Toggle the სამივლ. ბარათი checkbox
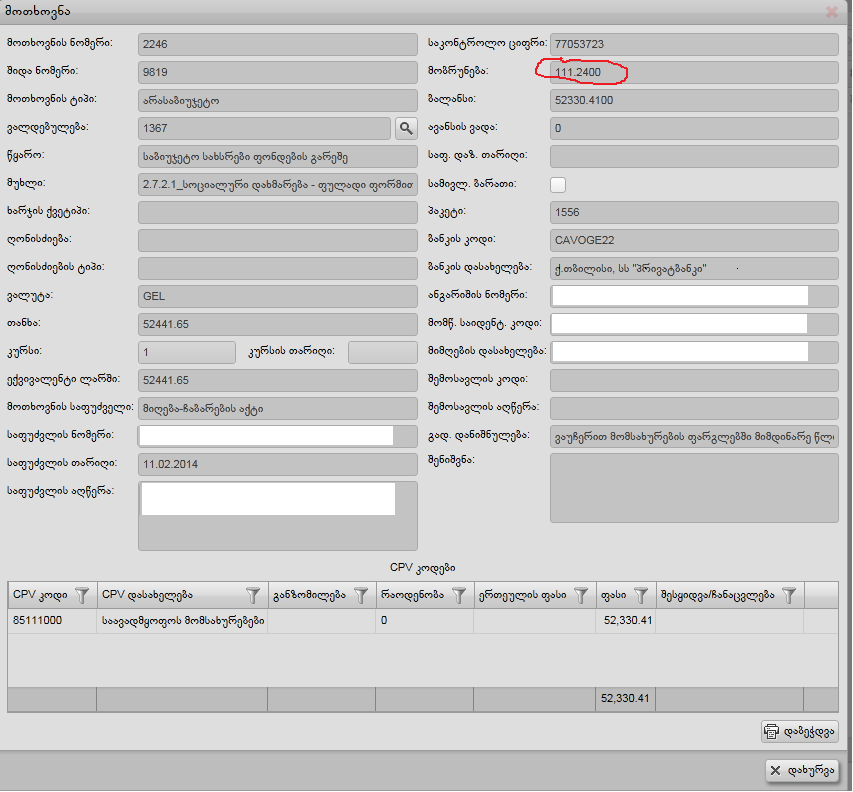Image resolution: width=853 pixels, height=792 pixels. pyautogui.click(x=558, y=184)
